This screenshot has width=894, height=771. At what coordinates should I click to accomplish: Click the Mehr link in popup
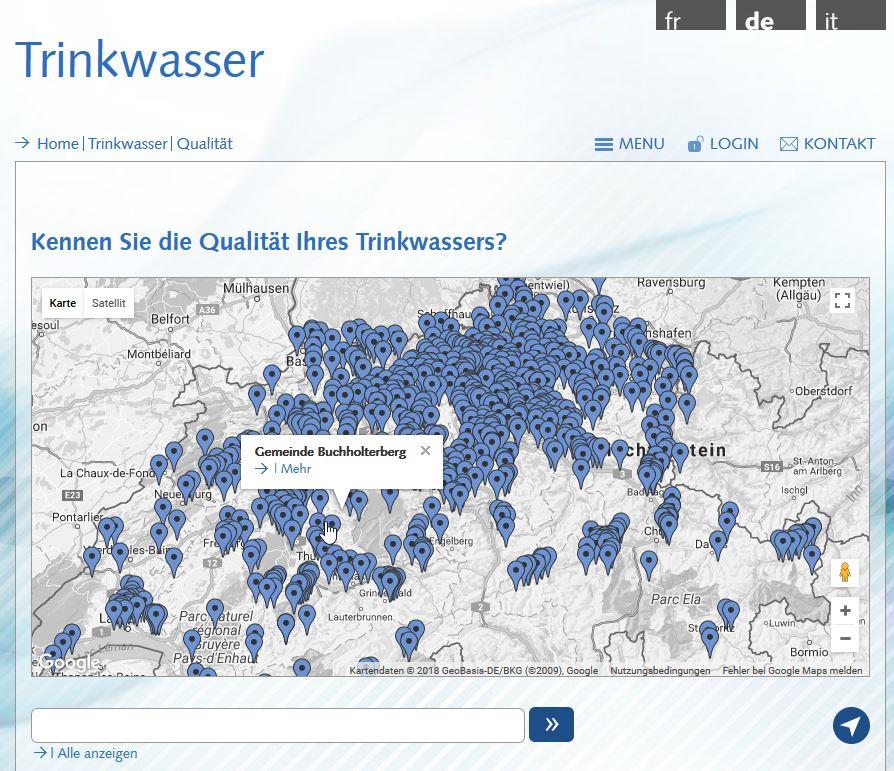[295, 469]
